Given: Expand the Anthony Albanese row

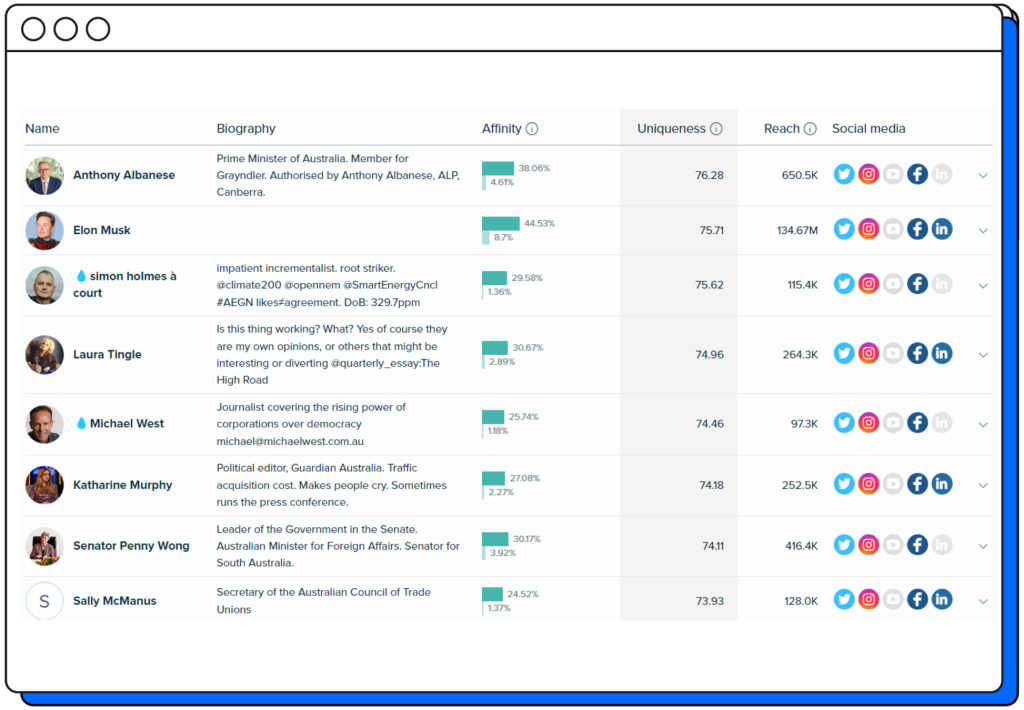Looking at the screenshot, I should point(983,176).
